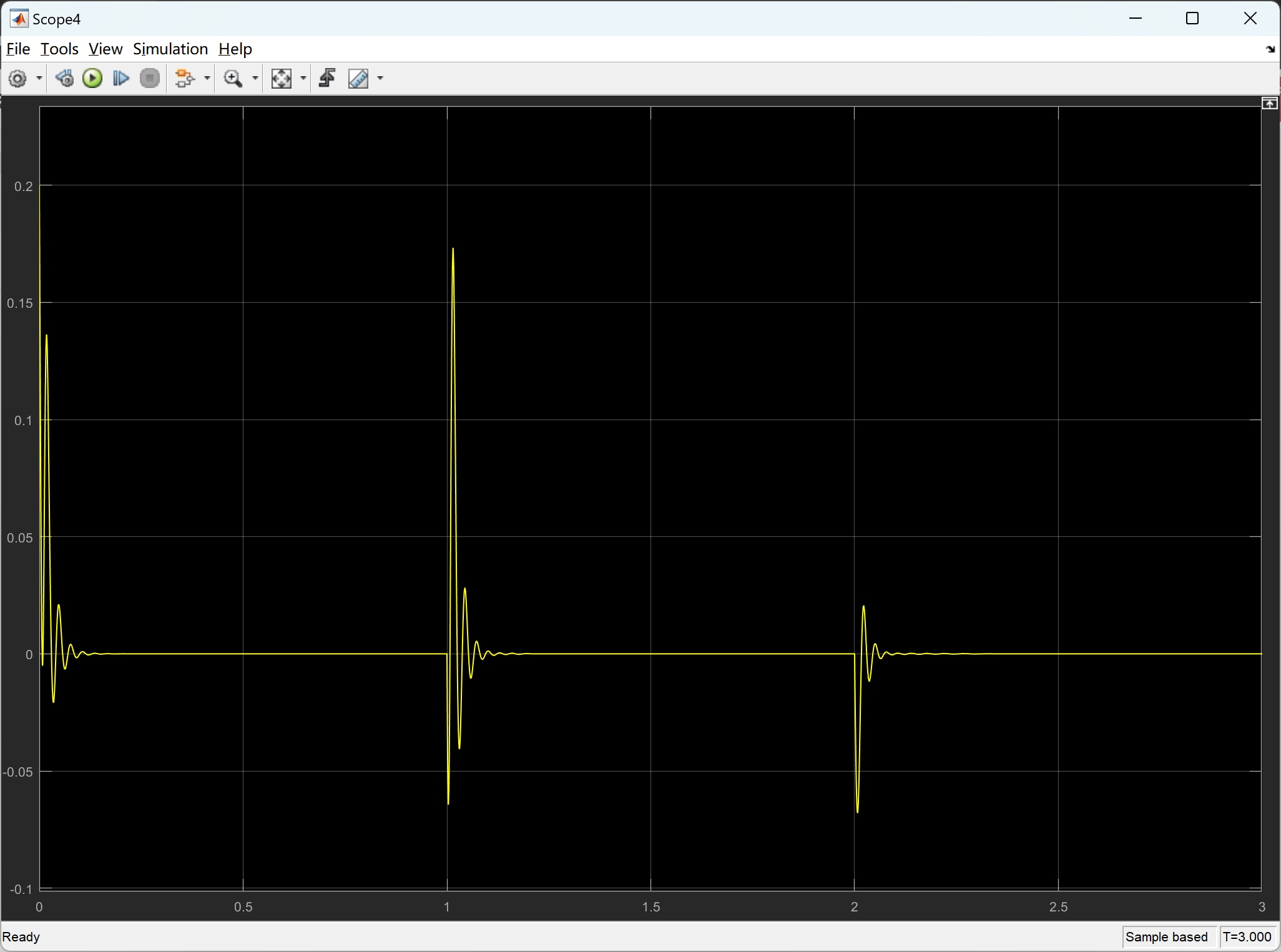Select the Zoom magnifier tool
The height and width of the screenshot is (952, 1281).
tap(233, 79)
